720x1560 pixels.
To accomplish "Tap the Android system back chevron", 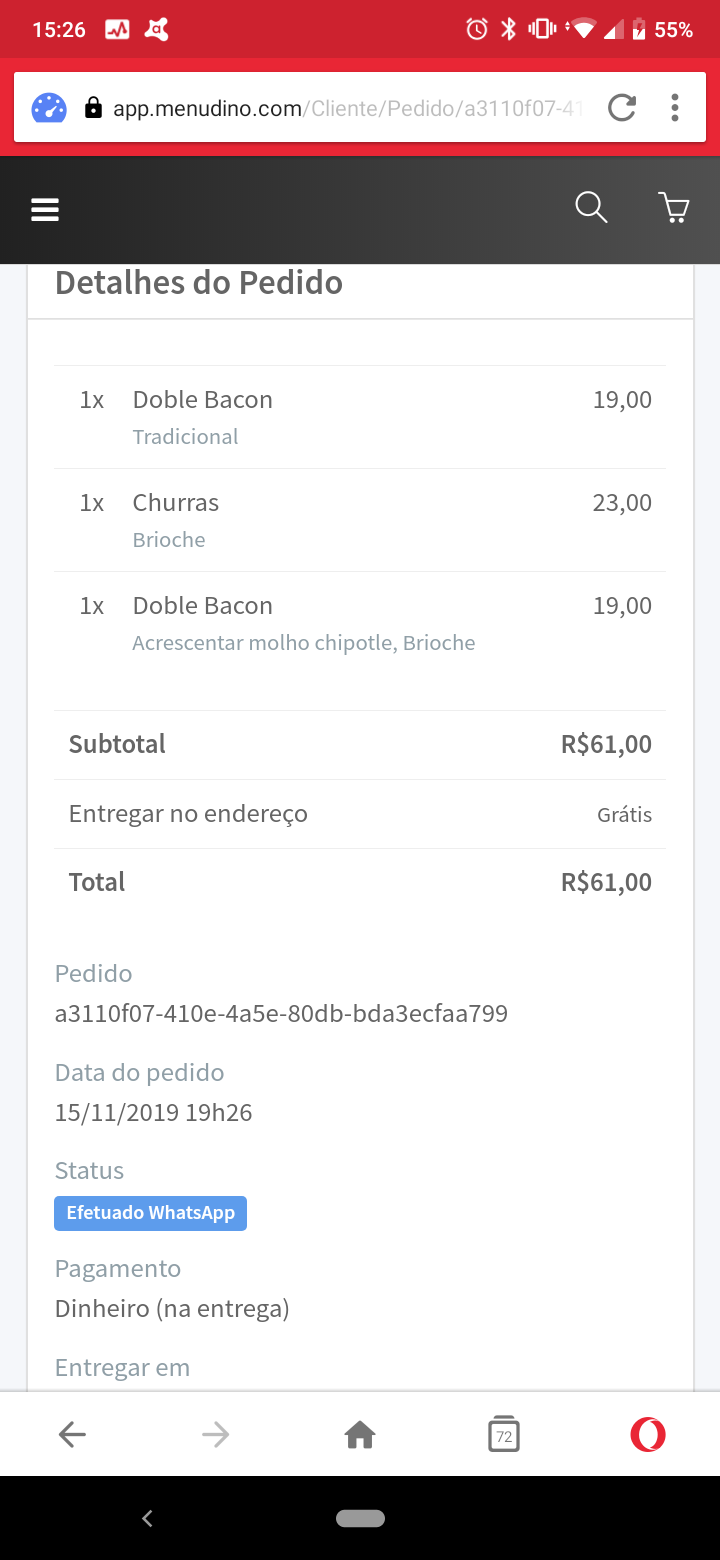I will (147, 1518).
